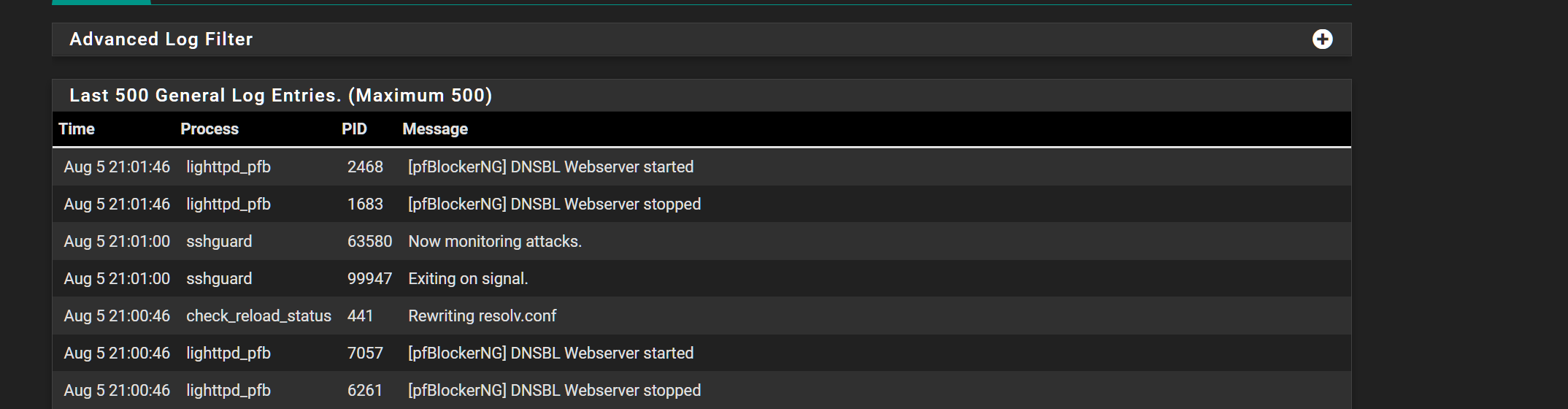Click the Now monitoring attacks message

[x=495, y=242]
